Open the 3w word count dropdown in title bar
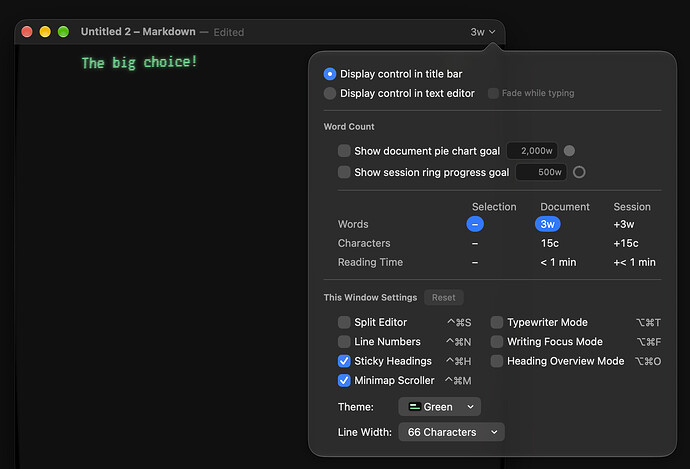The image size is (690, 469). (x=483, y=32)
